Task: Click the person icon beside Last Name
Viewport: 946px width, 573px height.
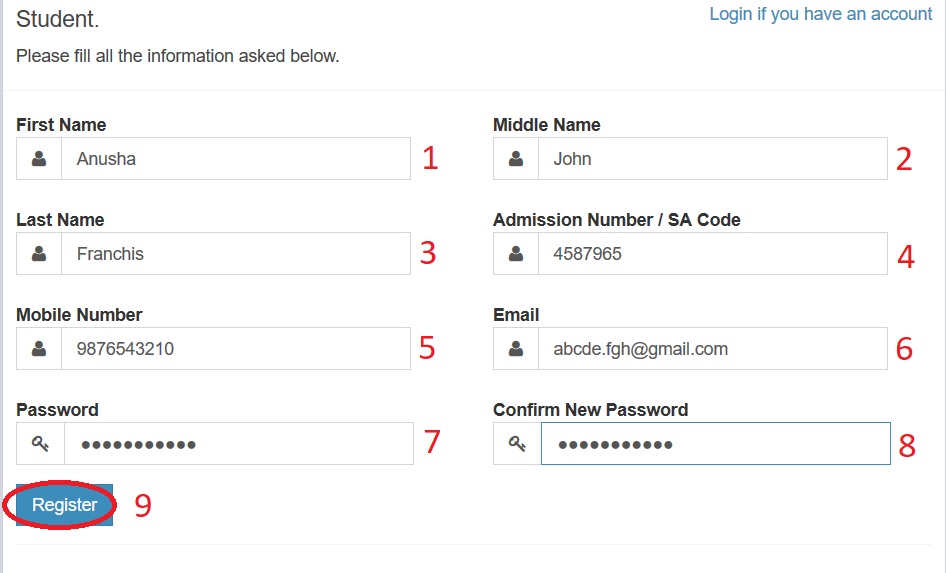Action: click(39, 254)
